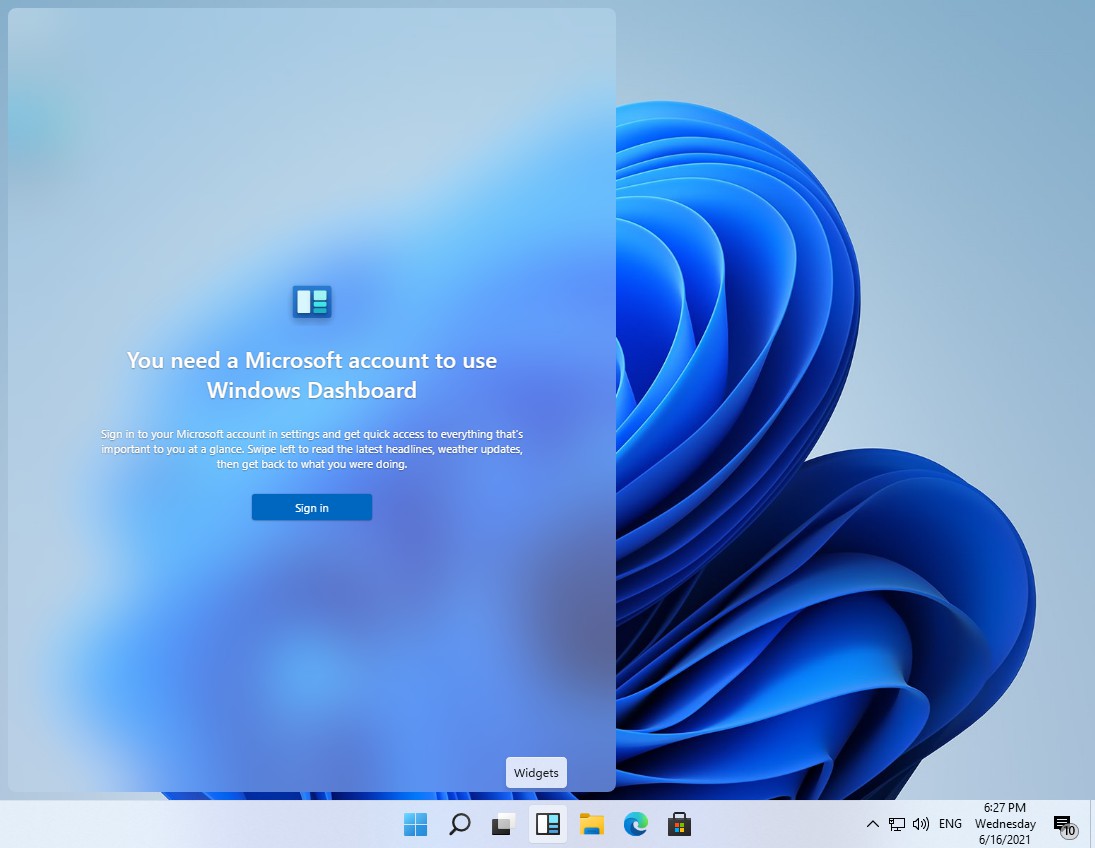Expand the hidden tray icons chevron

point(872,824)
